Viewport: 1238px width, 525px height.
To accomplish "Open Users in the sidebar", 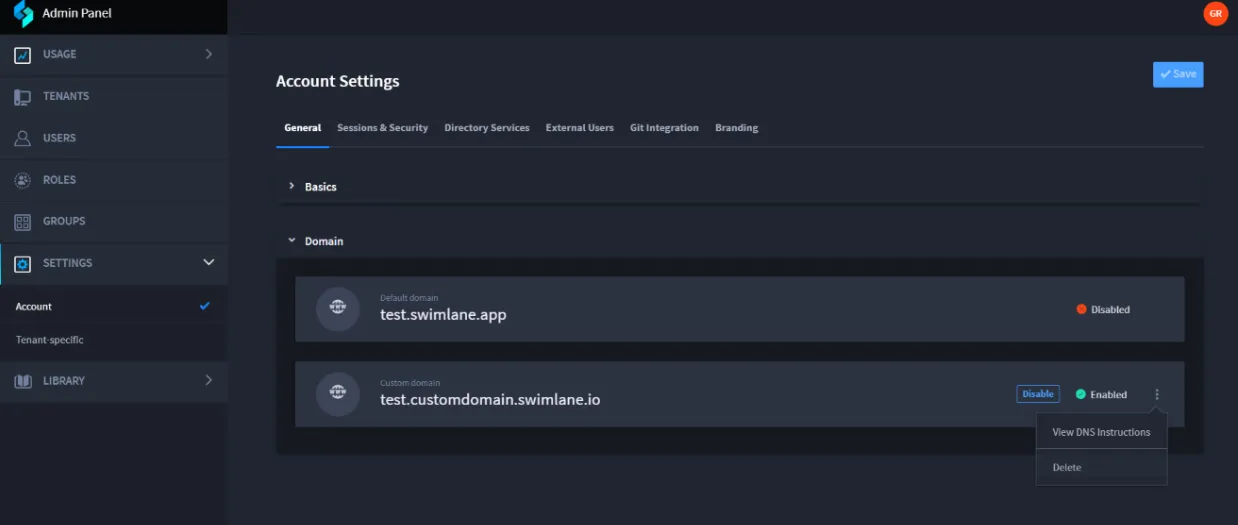I will pyautogui.click(x=113, y=138).
